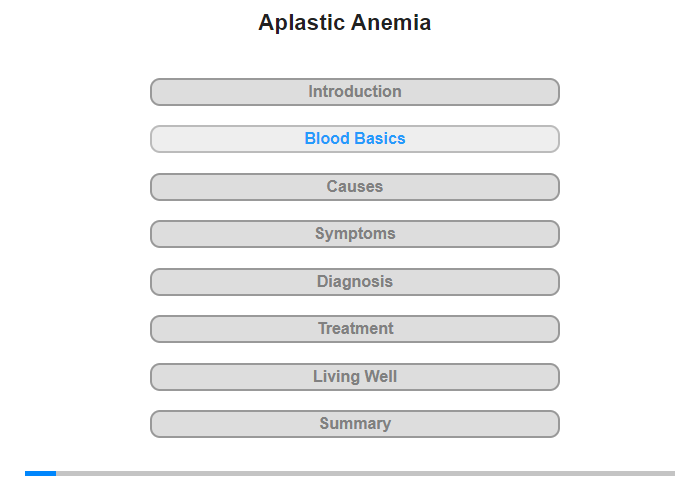Screen dimensions: 700x480
Task: Click the word Anemia in the heading
Action: click(391, 23)
